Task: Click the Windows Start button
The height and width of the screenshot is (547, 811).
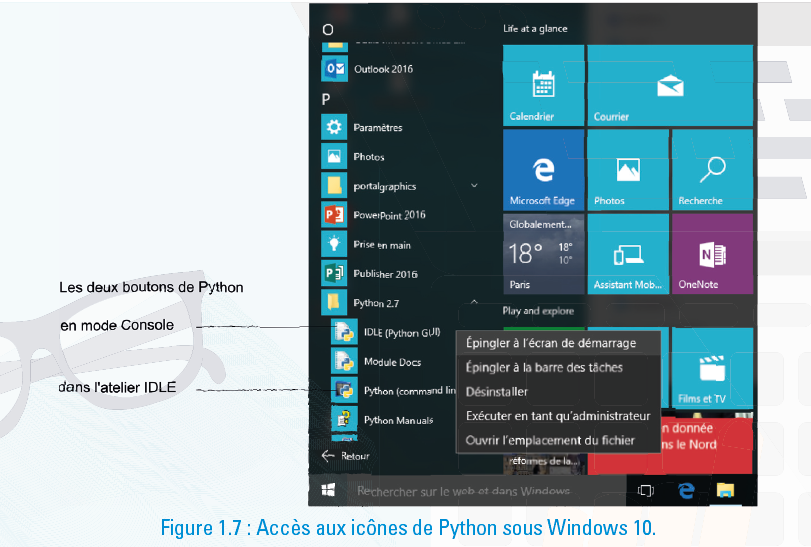Action: 328,490
